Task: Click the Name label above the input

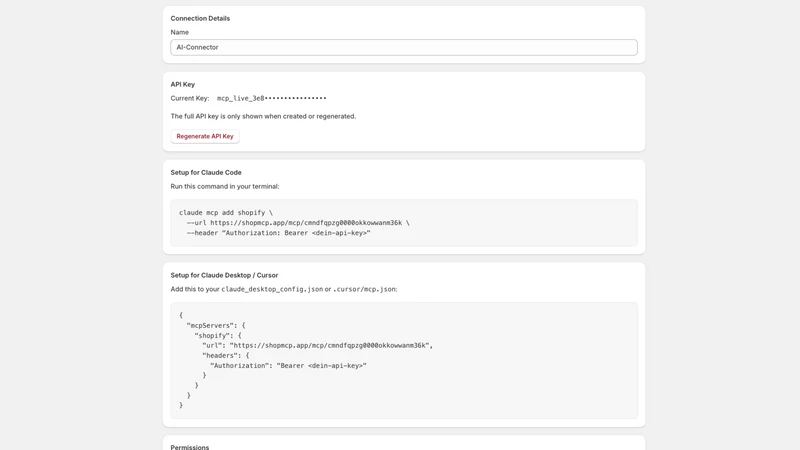Action: pos(180,32)
